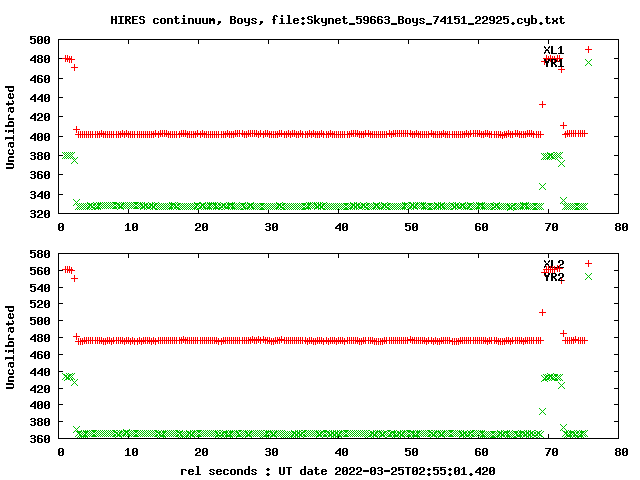Click the XL1 legend label
The image size is (640, 480).
click(x=553, y=50)
